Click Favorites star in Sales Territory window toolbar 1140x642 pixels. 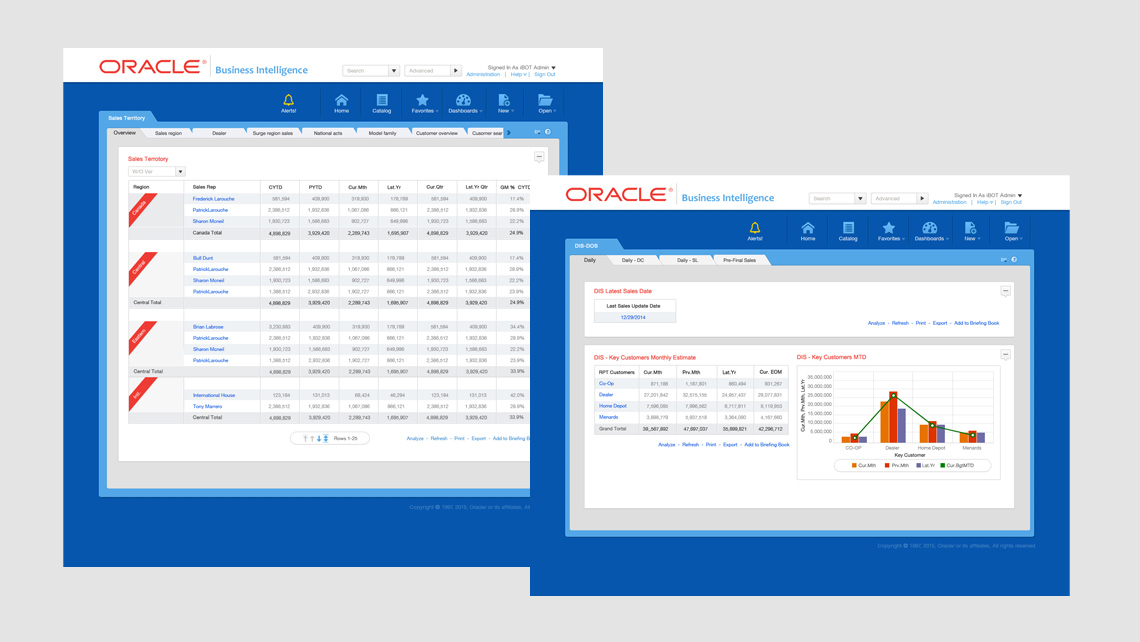(x=422, y=101)
